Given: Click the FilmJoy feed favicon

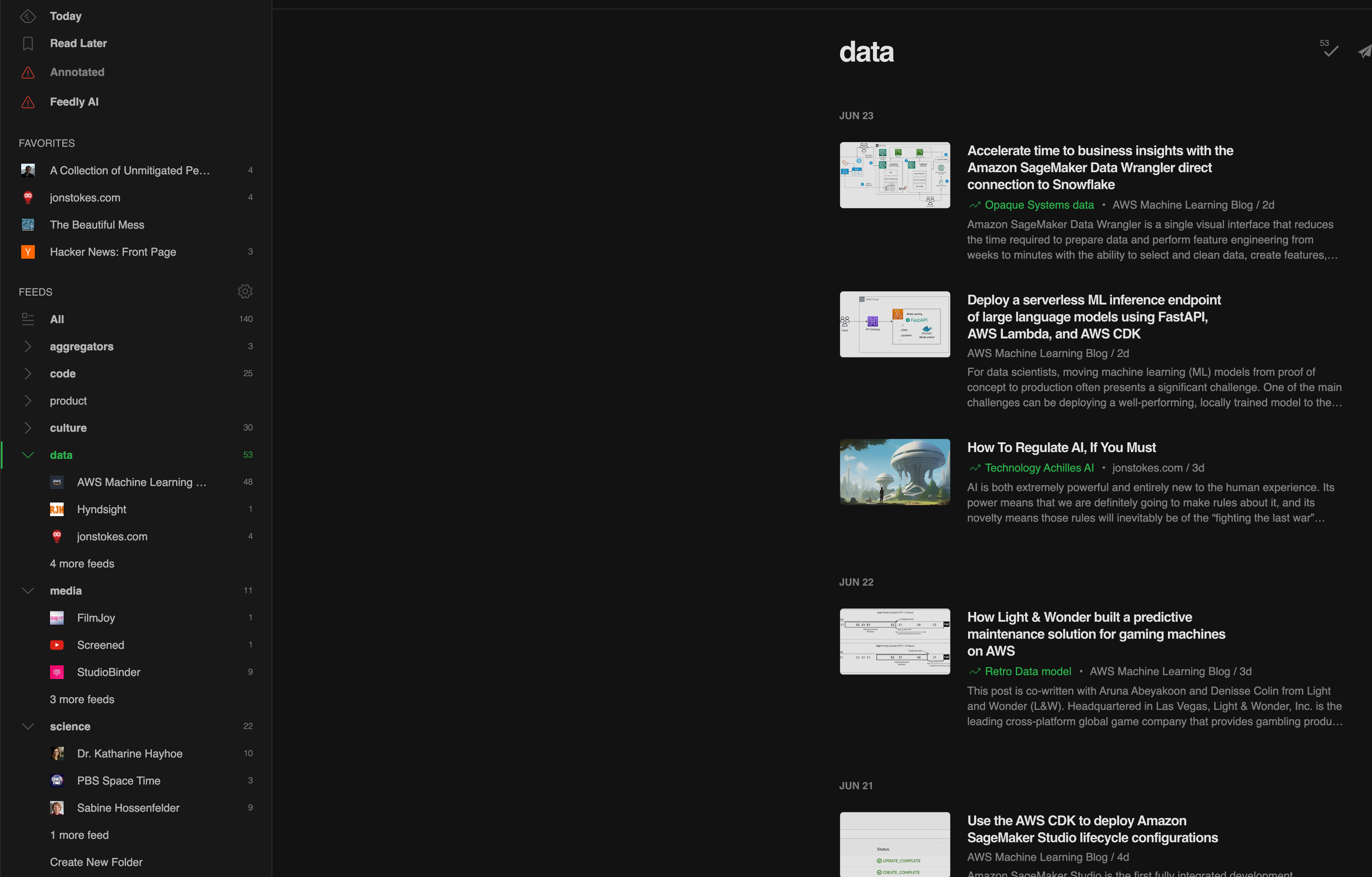Looking at the screenshot, I should coord(57,618).
